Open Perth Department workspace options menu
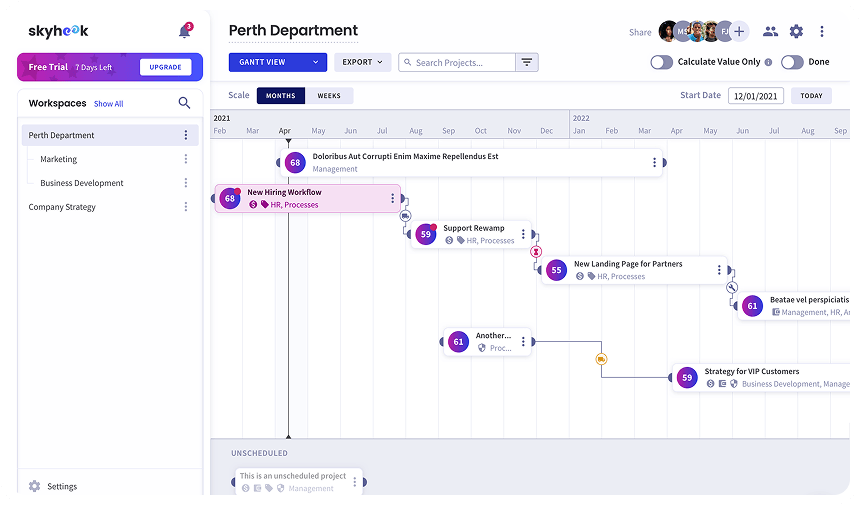The height and width of the screenshot is (505, 860). 186,135
